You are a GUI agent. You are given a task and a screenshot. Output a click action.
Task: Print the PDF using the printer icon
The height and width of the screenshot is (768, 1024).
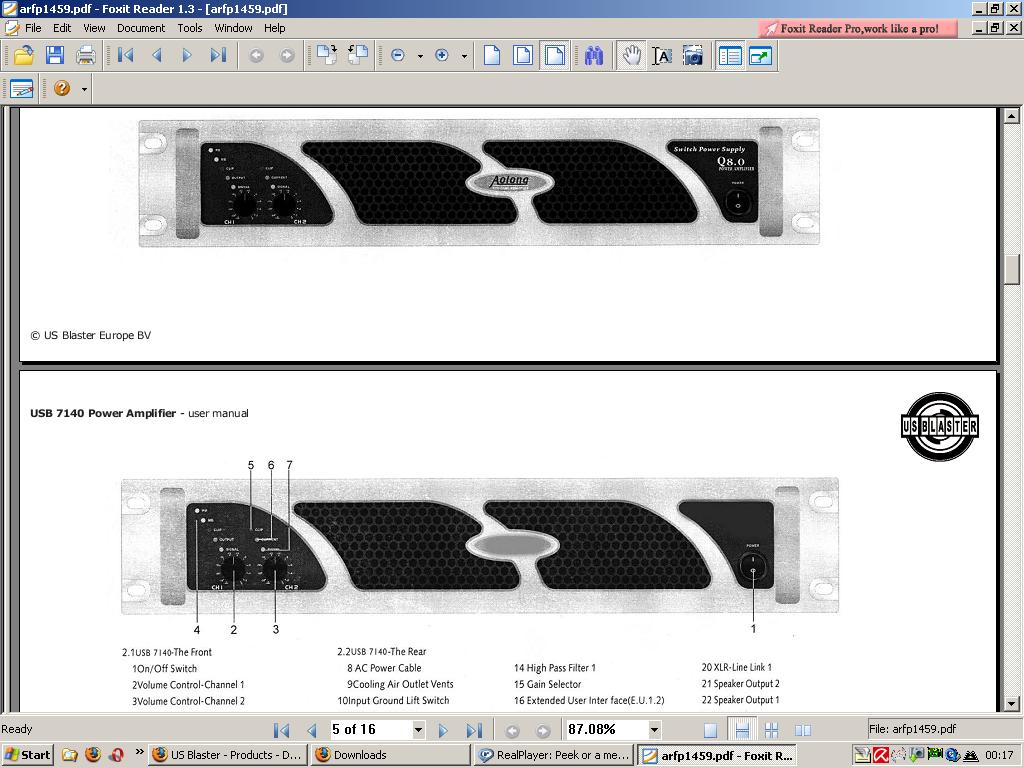86,56
